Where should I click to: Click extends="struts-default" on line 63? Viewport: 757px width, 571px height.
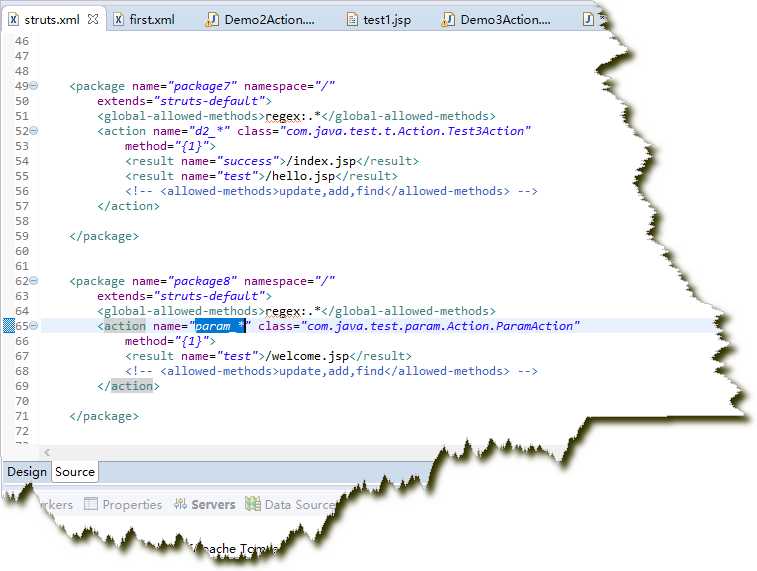(184, 296)
